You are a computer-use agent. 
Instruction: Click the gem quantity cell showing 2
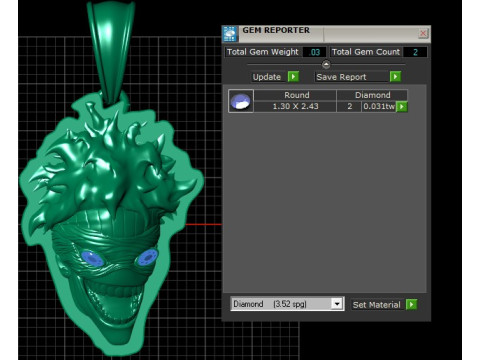click(349, 107)
